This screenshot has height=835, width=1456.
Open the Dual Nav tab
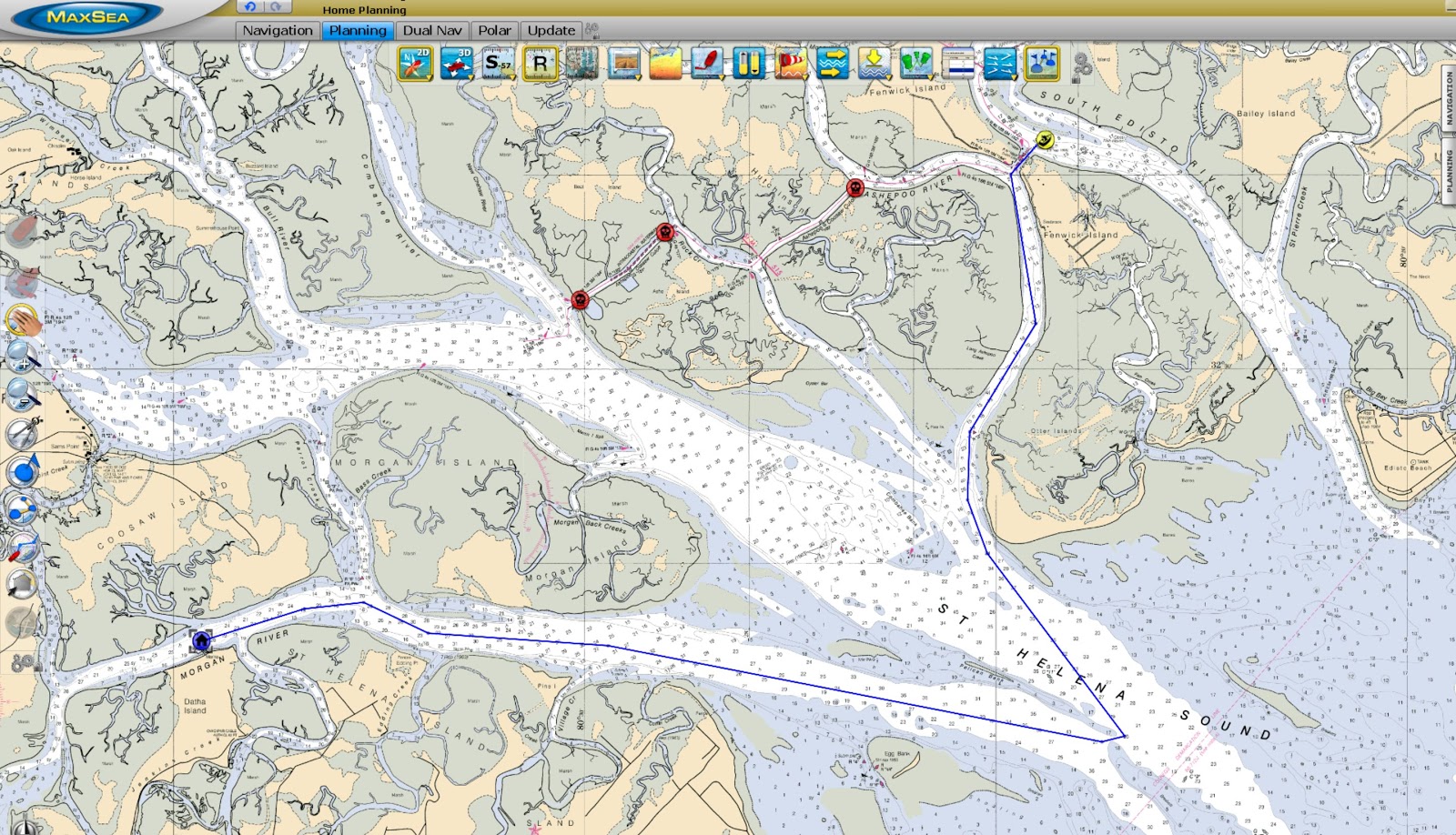tap(432, 30)
